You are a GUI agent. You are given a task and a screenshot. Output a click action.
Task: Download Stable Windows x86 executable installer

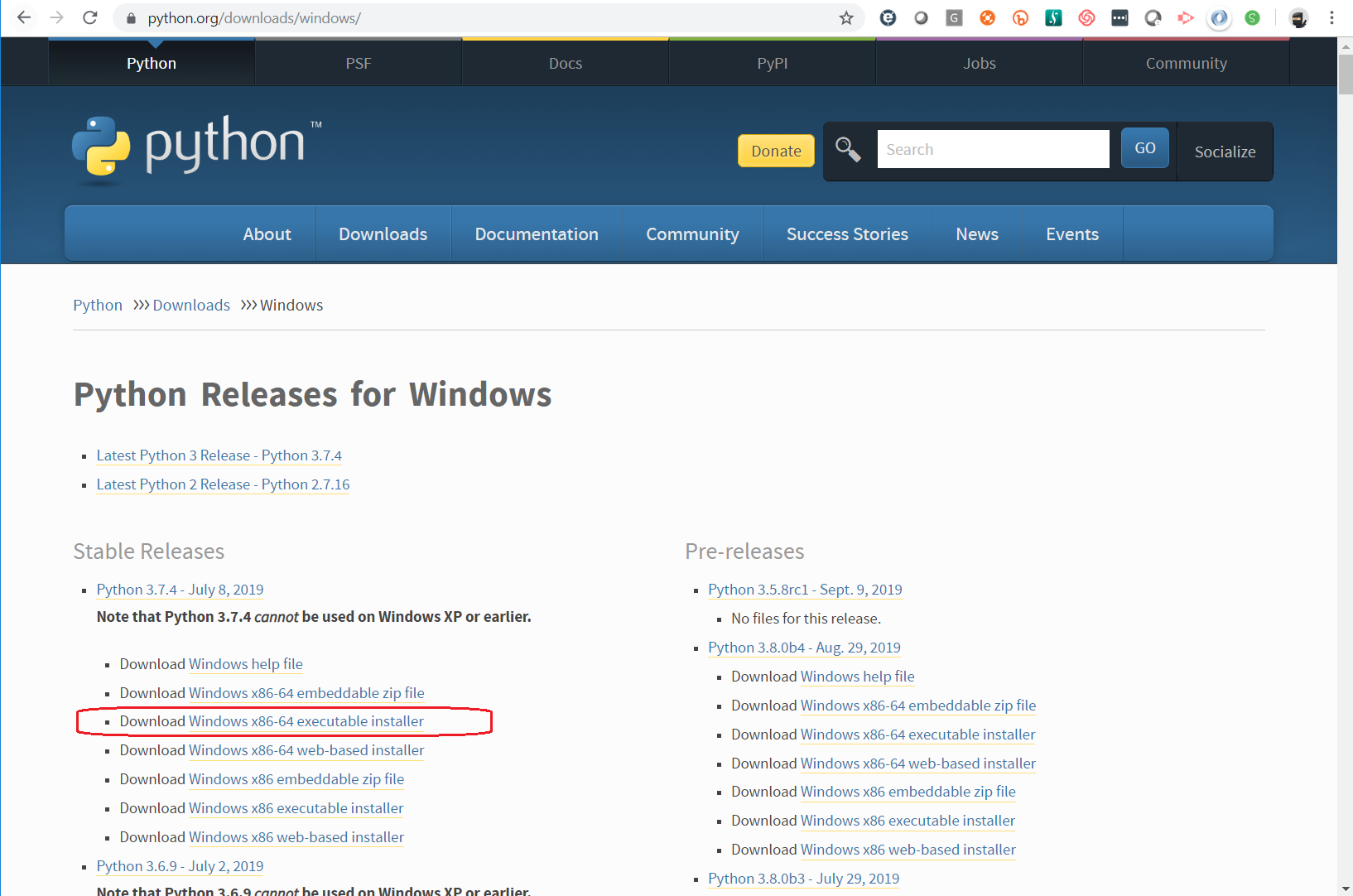(296, 808)
